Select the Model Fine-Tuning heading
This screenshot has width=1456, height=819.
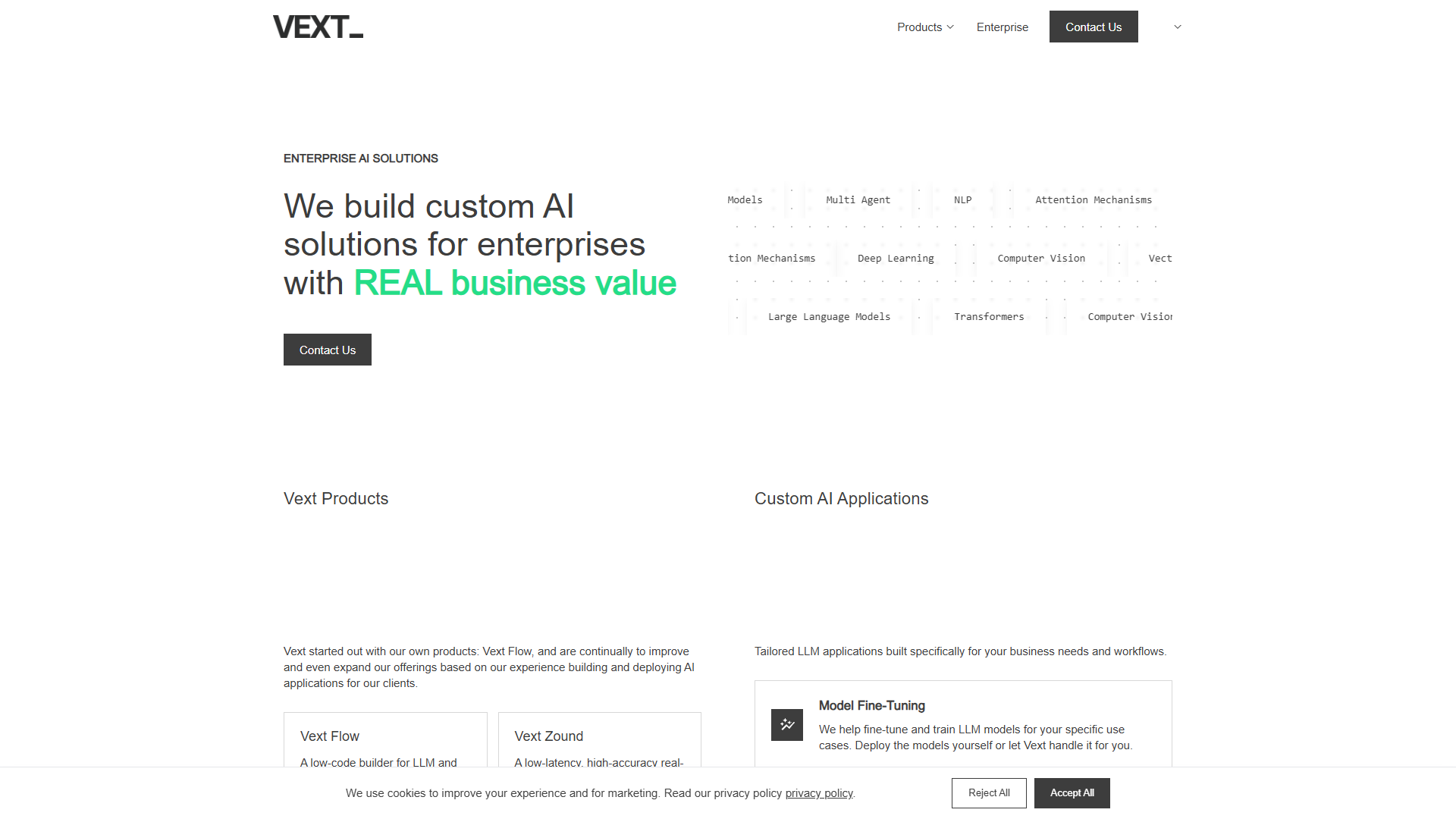tap(872, 705)
